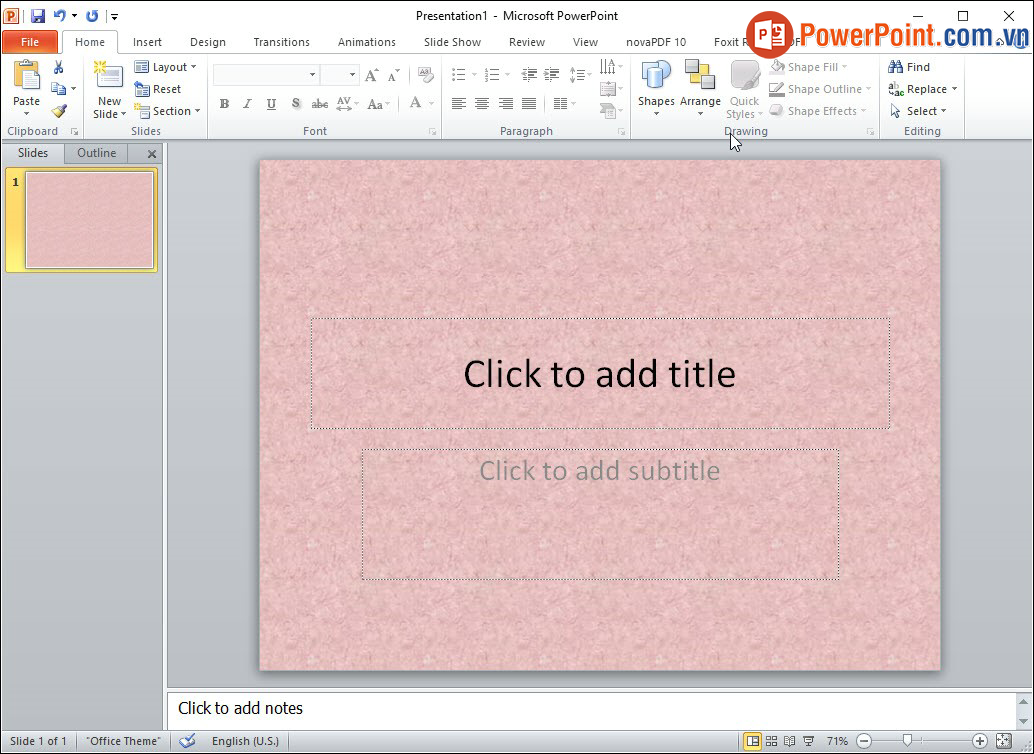Switch to Slide Sorter view in status bar
1034x754 pixels.
(771, 741)
